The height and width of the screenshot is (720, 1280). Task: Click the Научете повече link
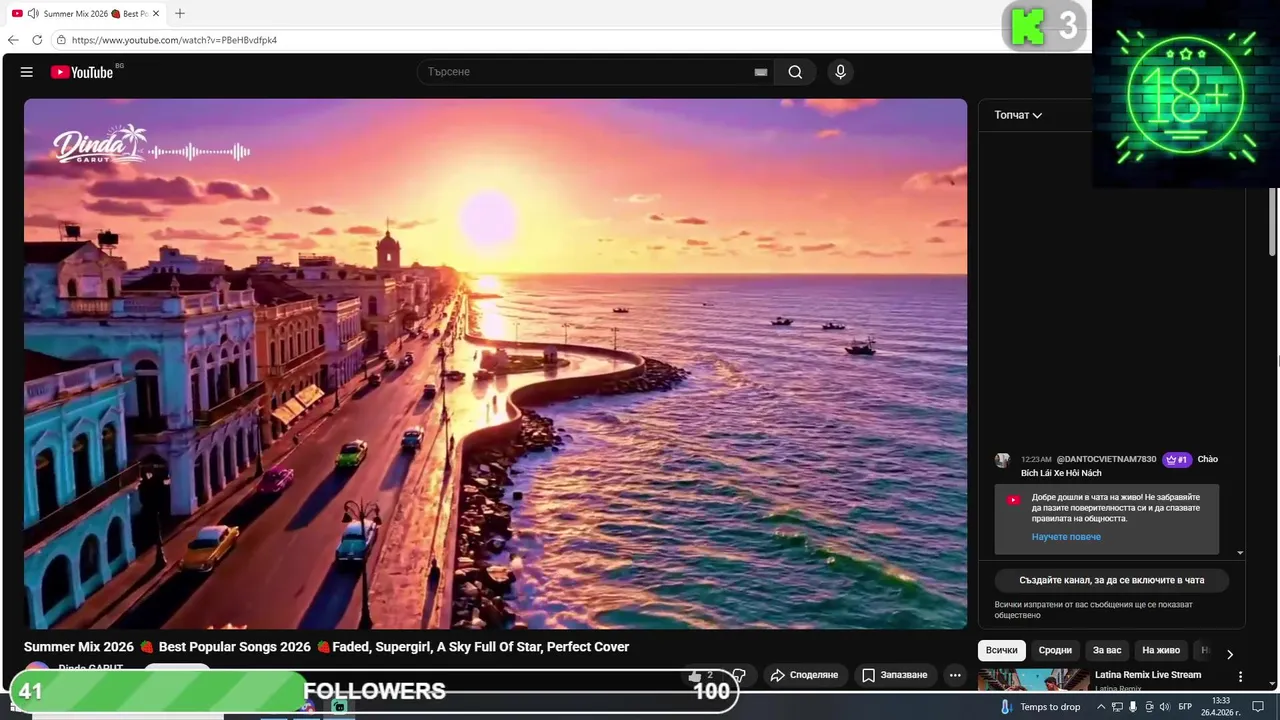tap(1066, 537)
